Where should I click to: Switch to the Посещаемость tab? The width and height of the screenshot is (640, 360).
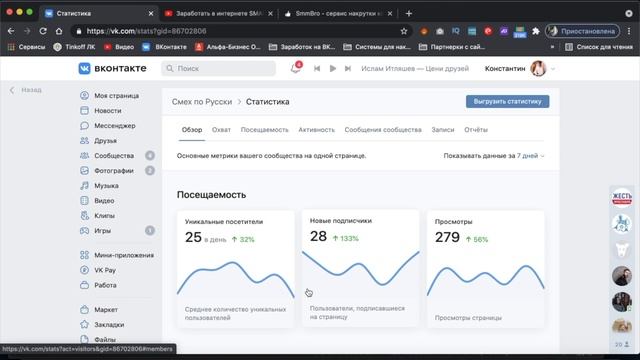pos(264,130)
